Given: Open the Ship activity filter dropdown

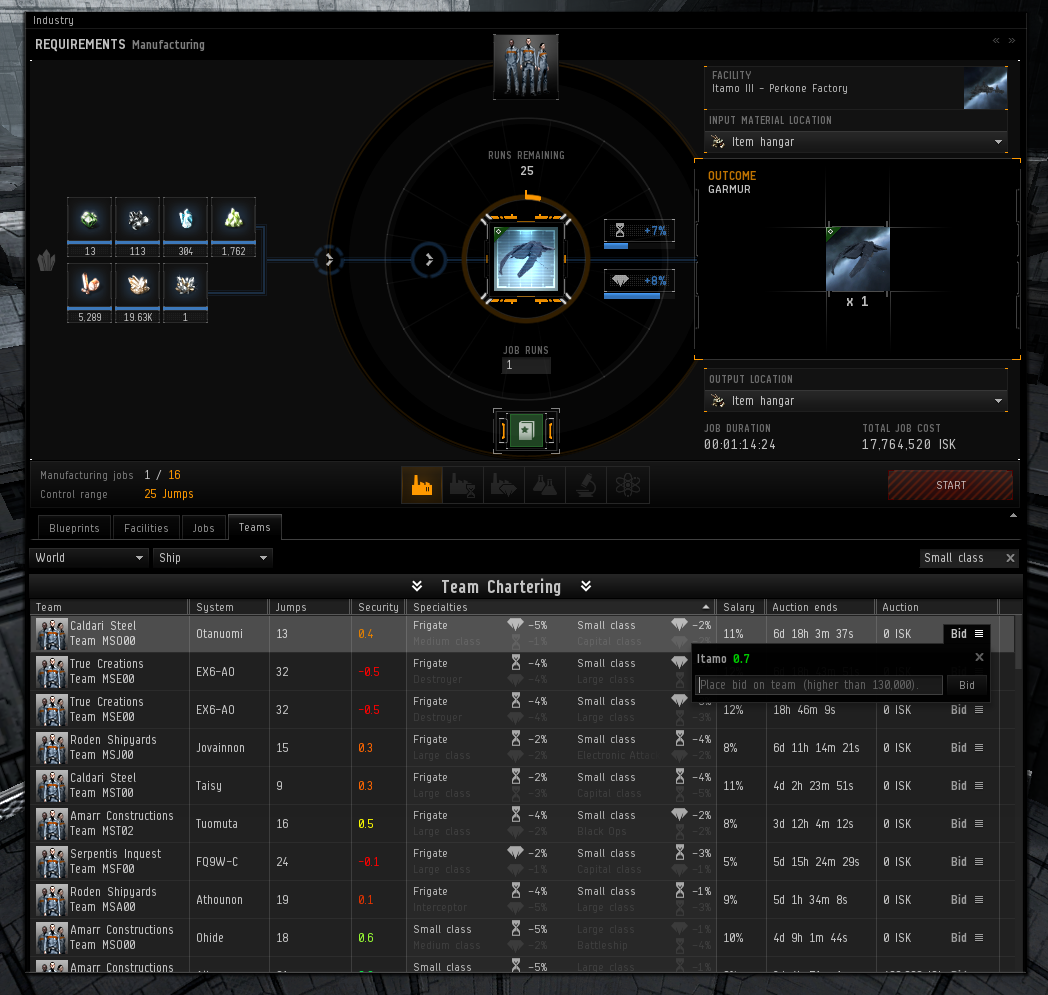Looking at the screenshot, I should (213, 557).
